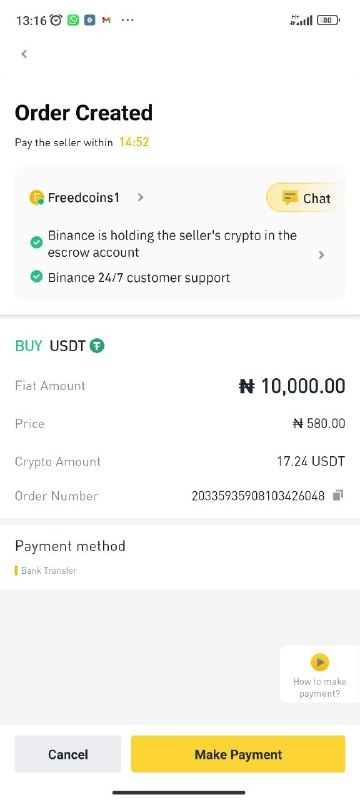Viewport: 360px width, 800px height.
Task: Play the How to make payment video
Action: 320,662
